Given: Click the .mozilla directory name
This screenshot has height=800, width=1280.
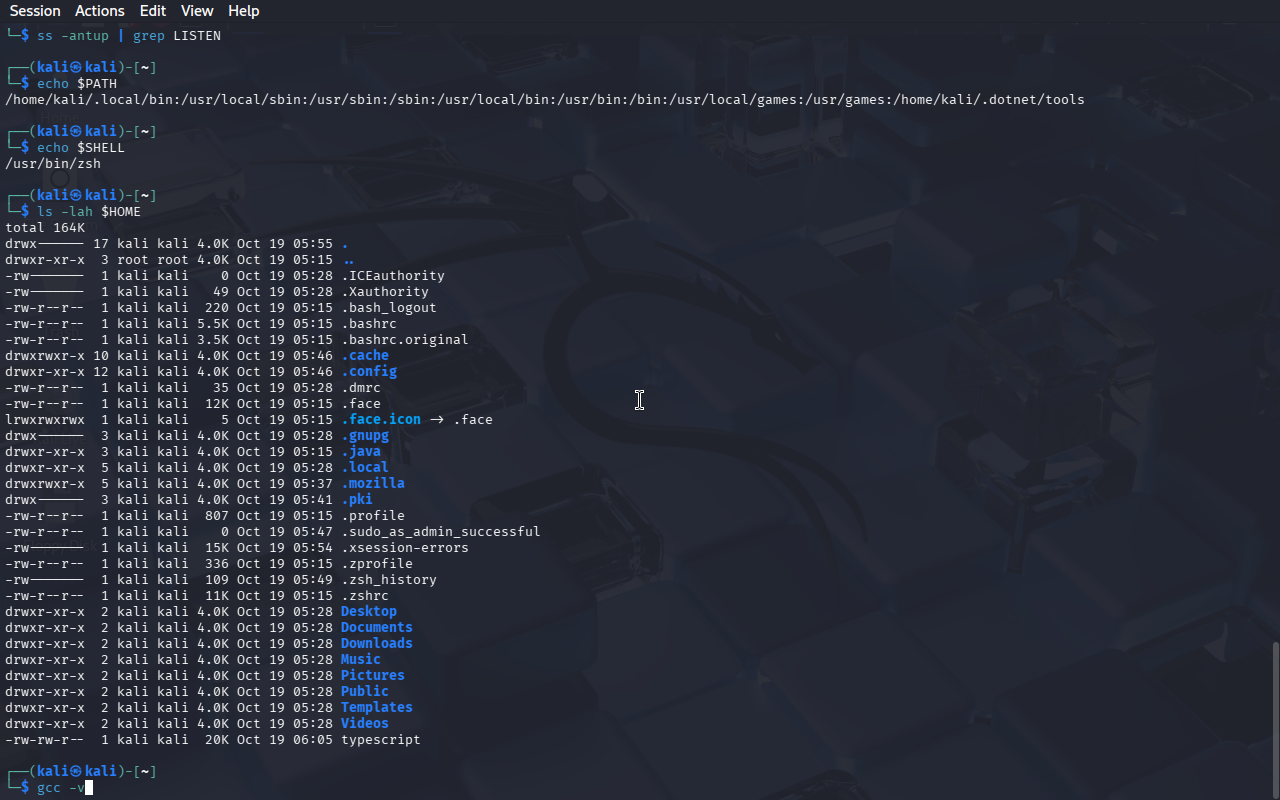Looking at the screenshot, I should pyautogui.click(x=372, y=483).
